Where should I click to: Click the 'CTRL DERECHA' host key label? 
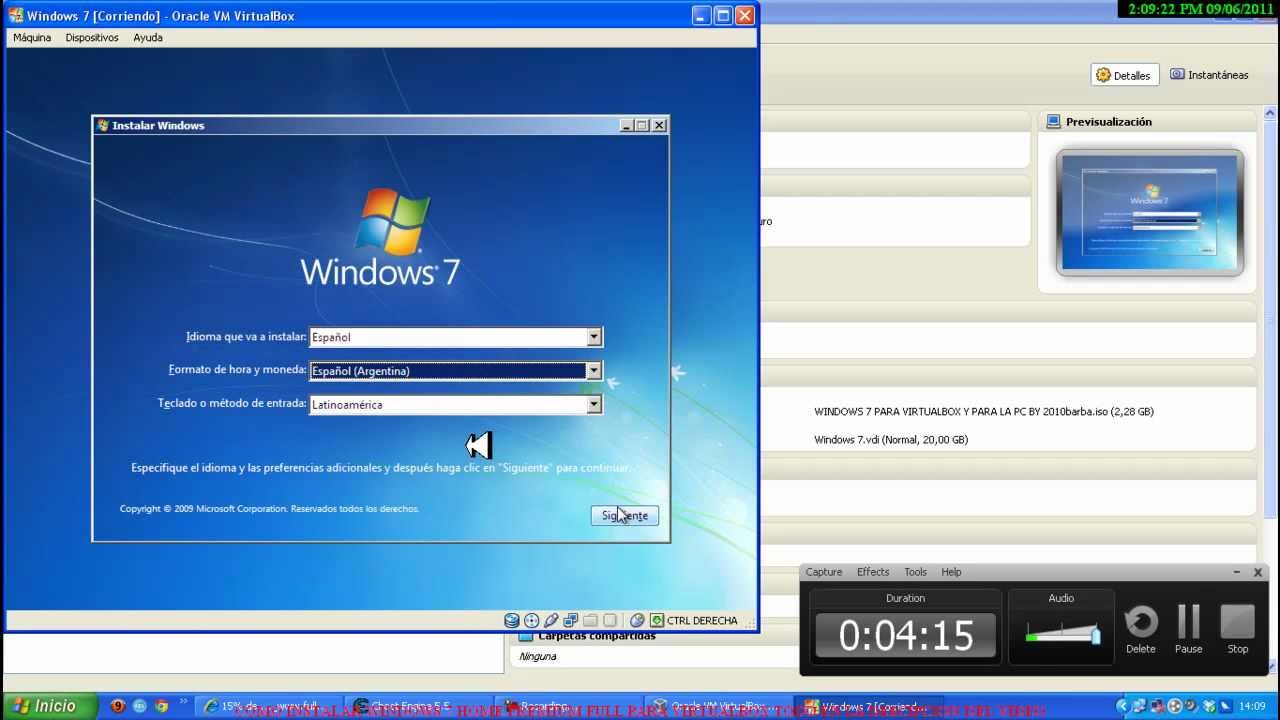coord(702,620)
